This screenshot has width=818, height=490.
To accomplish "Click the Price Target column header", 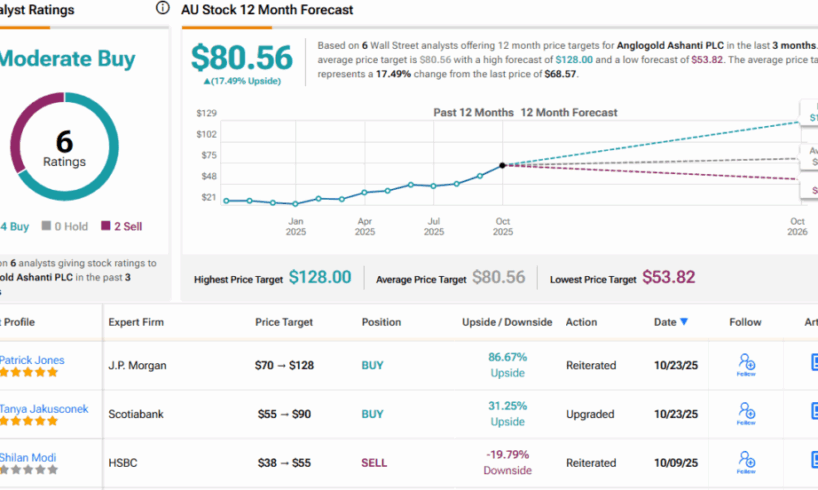I will pyautogui.click(x=284, y=322).
